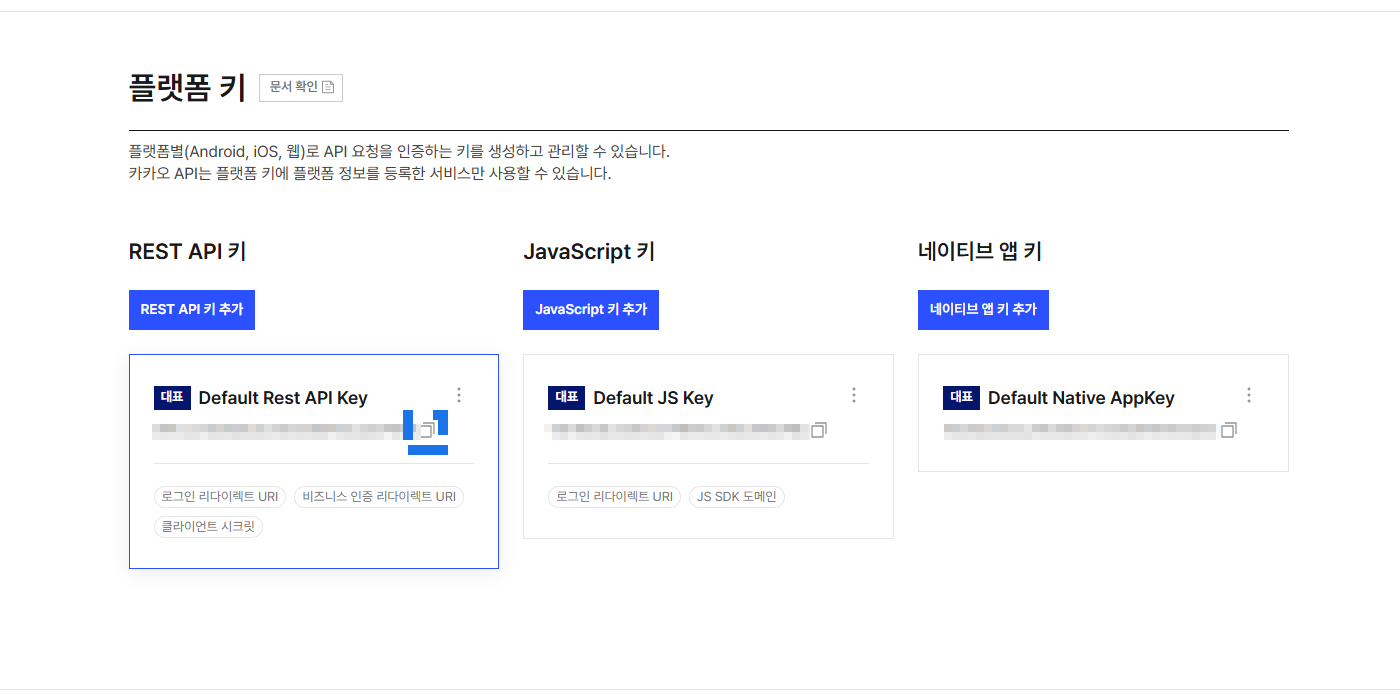Image resolution: width=1400 pixels, height=700 pixels.
Task: Open the Default Native AppKey title
Action: click(1081, 398)
